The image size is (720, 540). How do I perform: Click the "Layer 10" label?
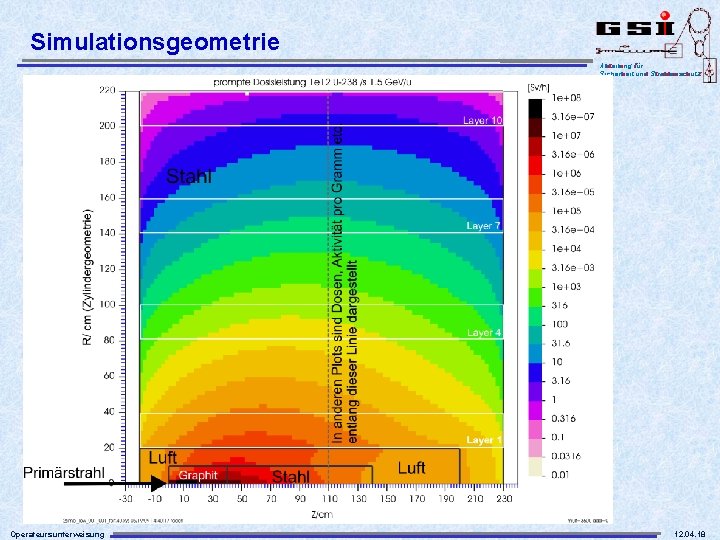click(x=483, y=120)
